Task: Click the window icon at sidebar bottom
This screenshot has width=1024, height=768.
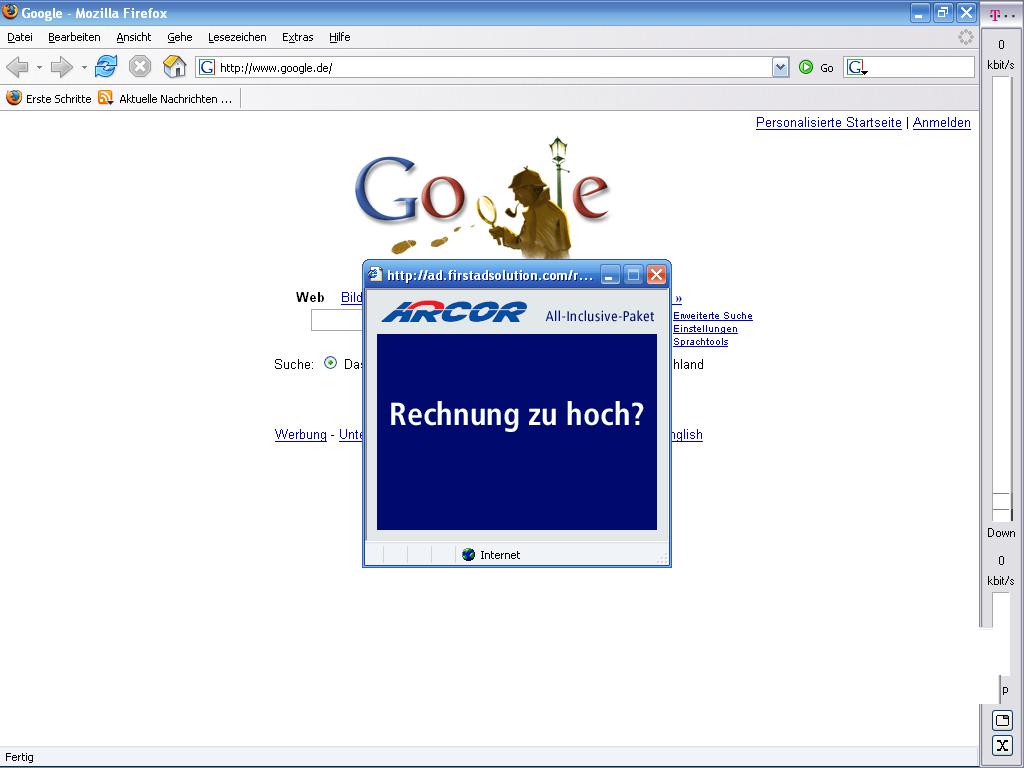Action: point(1002,720)
